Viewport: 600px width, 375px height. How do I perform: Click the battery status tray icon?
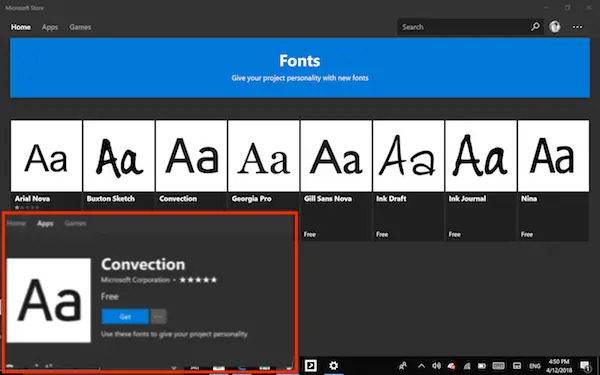click(482, 366)
